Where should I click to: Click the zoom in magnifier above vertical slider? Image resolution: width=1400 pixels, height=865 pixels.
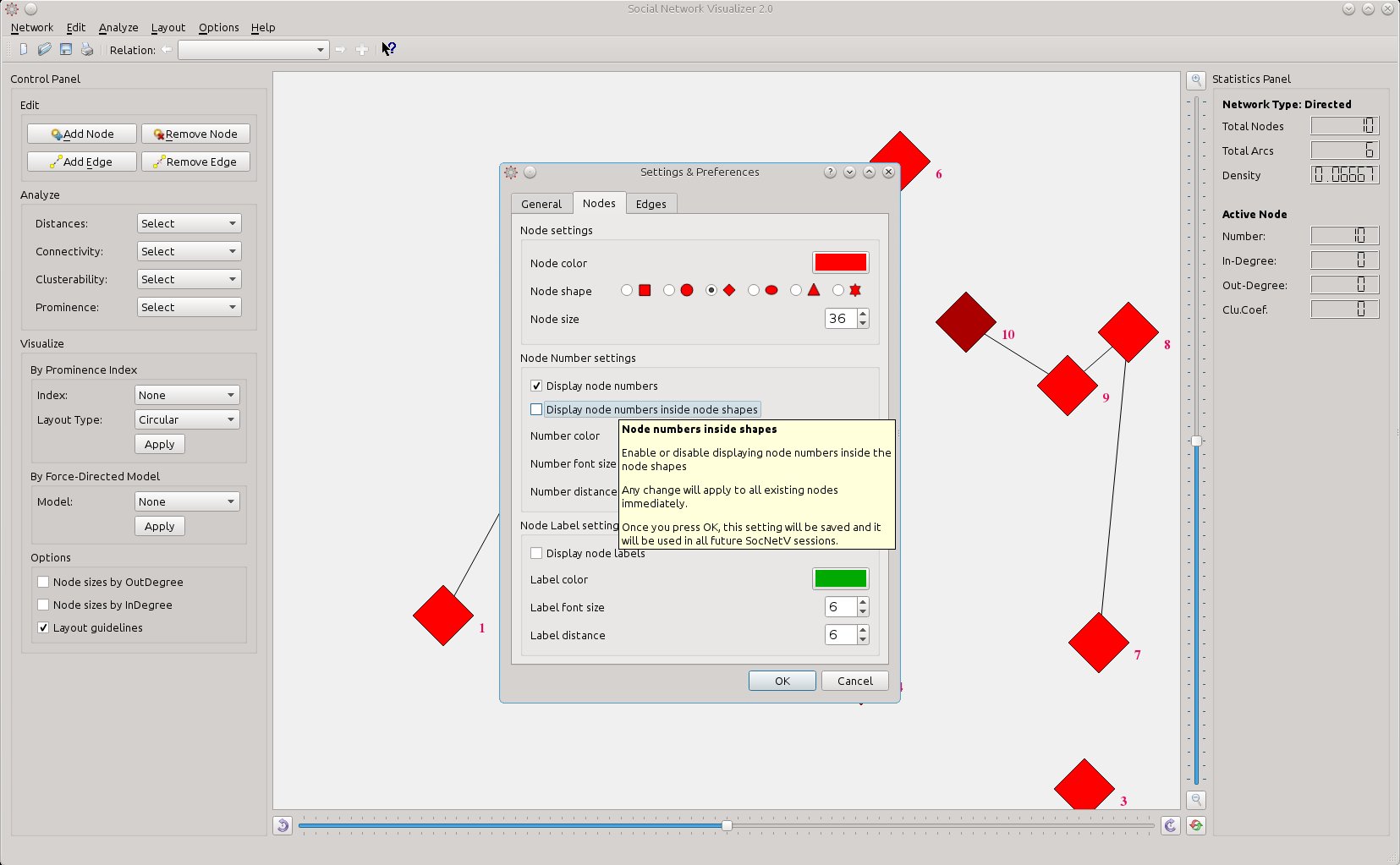pos(1196,80)
